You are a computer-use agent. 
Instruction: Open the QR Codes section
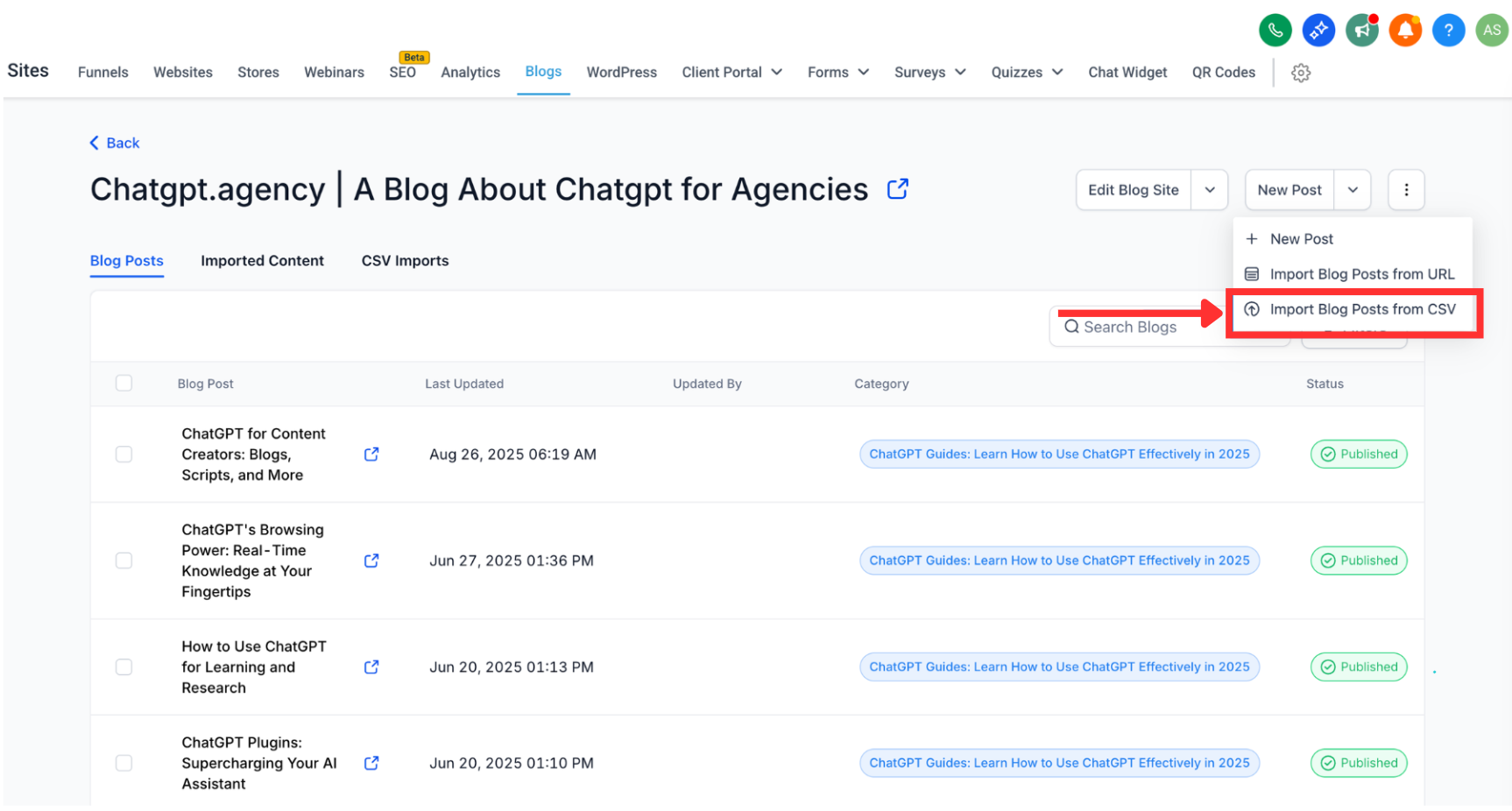pos(1224,73)
